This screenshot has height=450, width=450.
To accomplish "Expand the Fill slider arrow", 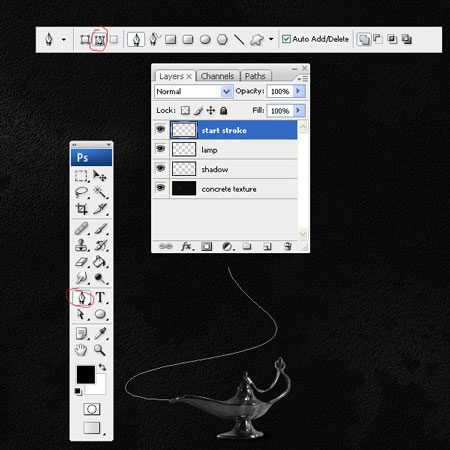I will (x=298, y=110).
